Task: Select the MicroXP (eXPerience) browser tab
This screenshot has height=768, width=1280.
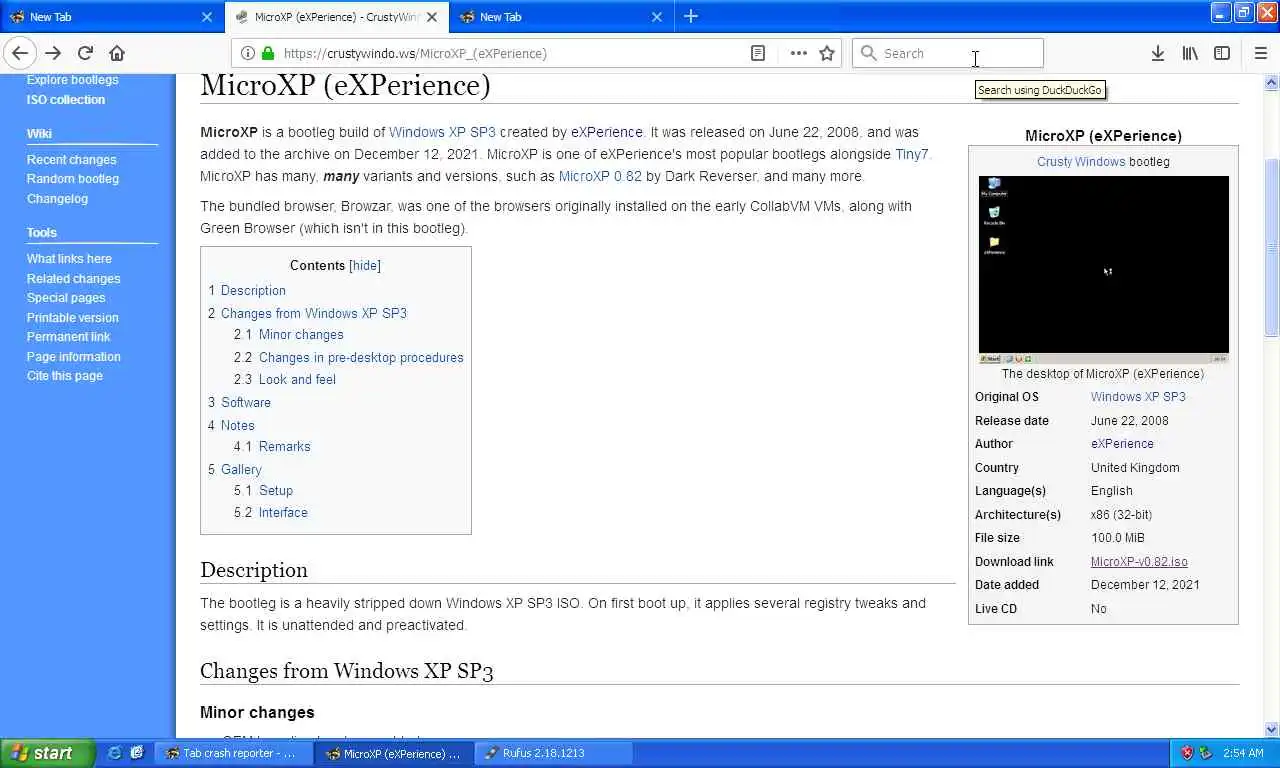Action: point(337,17)
